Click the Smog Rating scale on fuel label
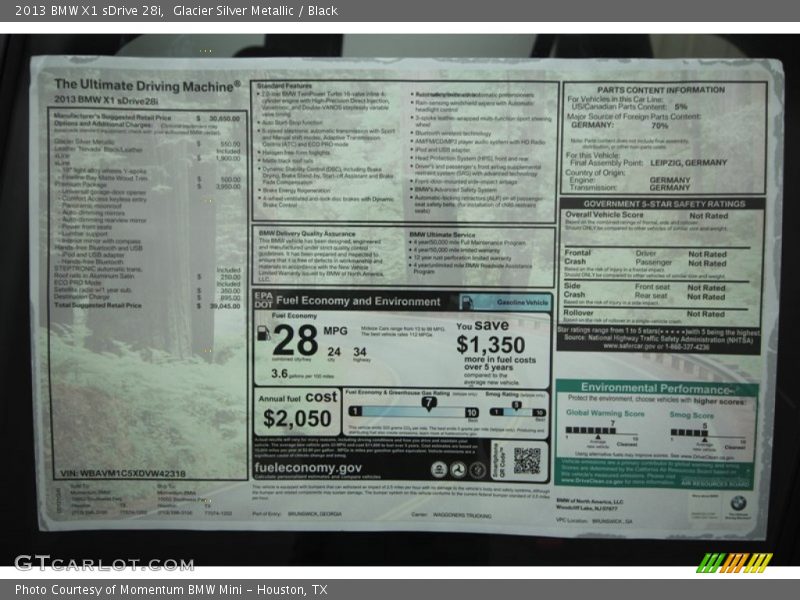This screenshot has width=800, height=600. click(x=518, y=411)
